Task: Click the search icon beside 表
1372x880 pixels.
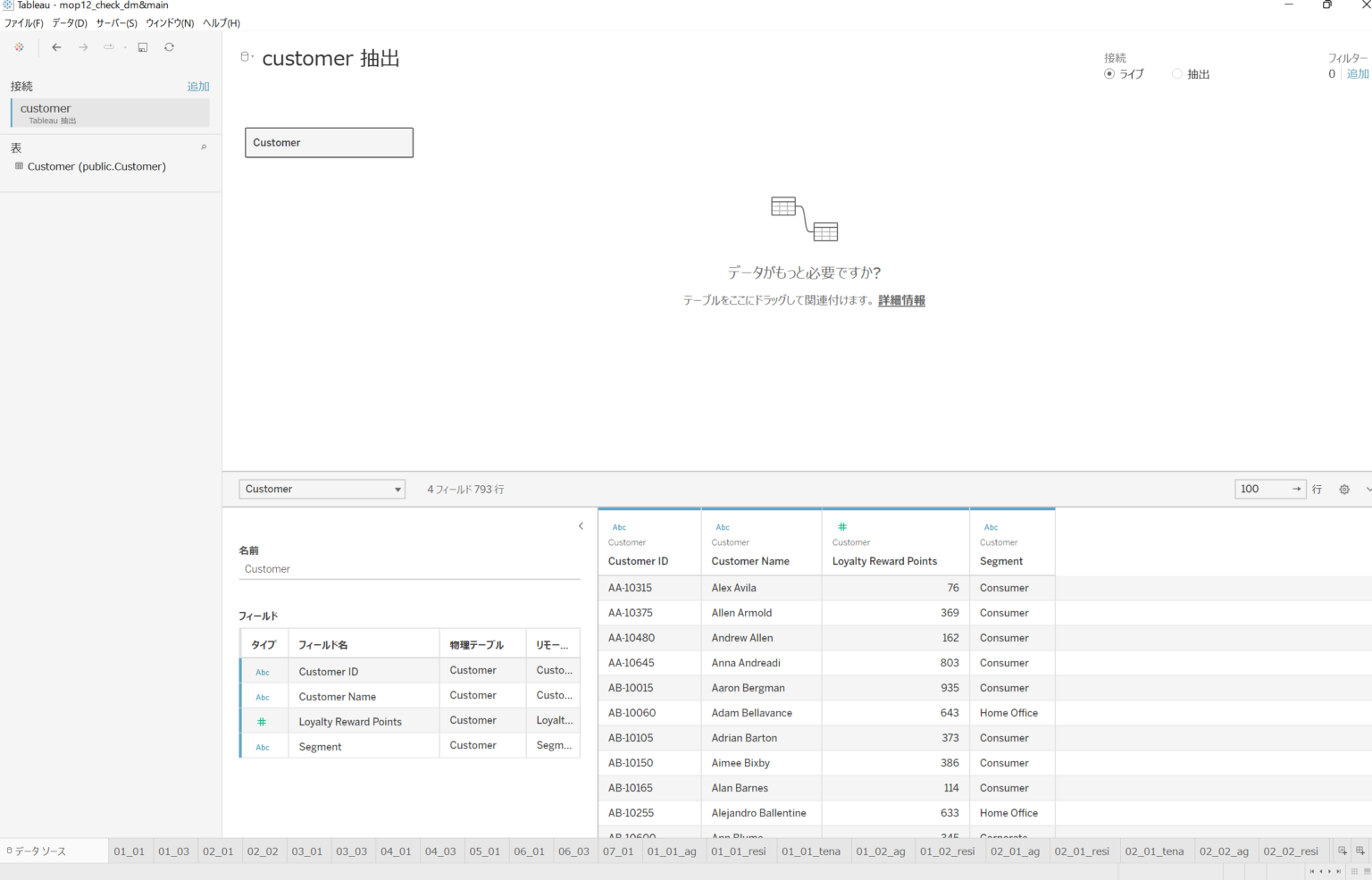Action: click(204, 147)
